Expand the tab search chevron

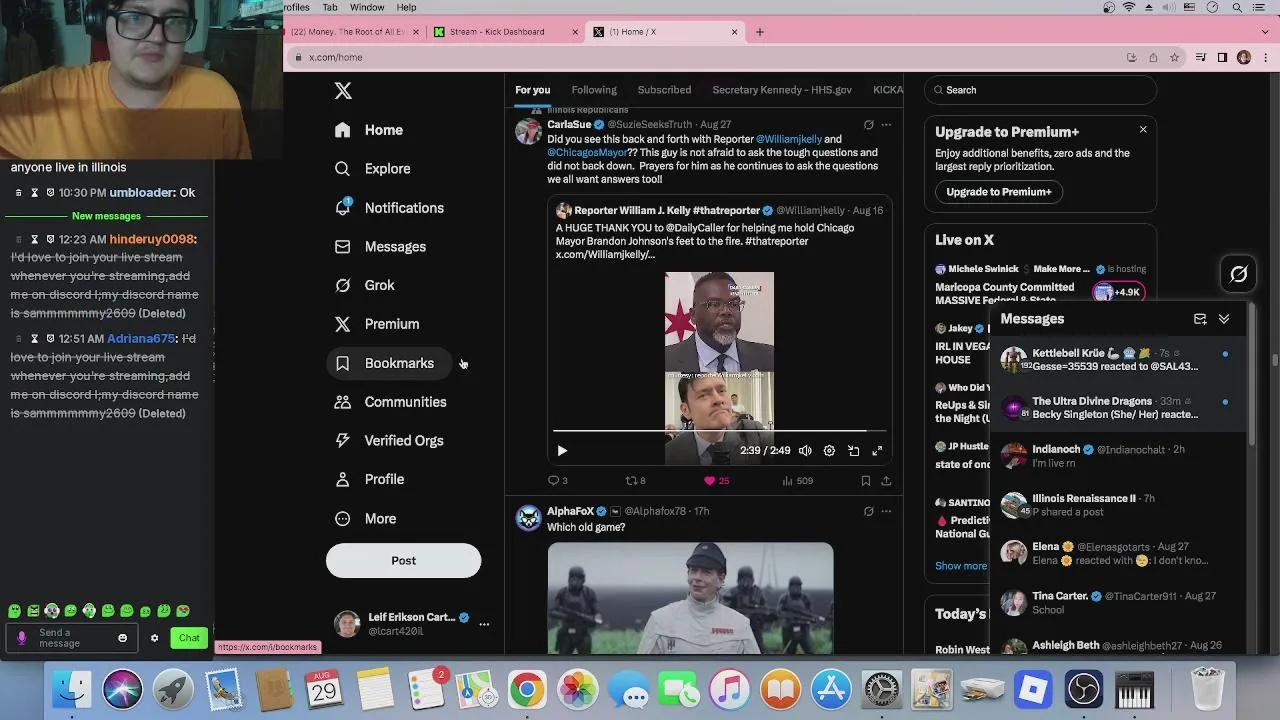(1267, 32)
